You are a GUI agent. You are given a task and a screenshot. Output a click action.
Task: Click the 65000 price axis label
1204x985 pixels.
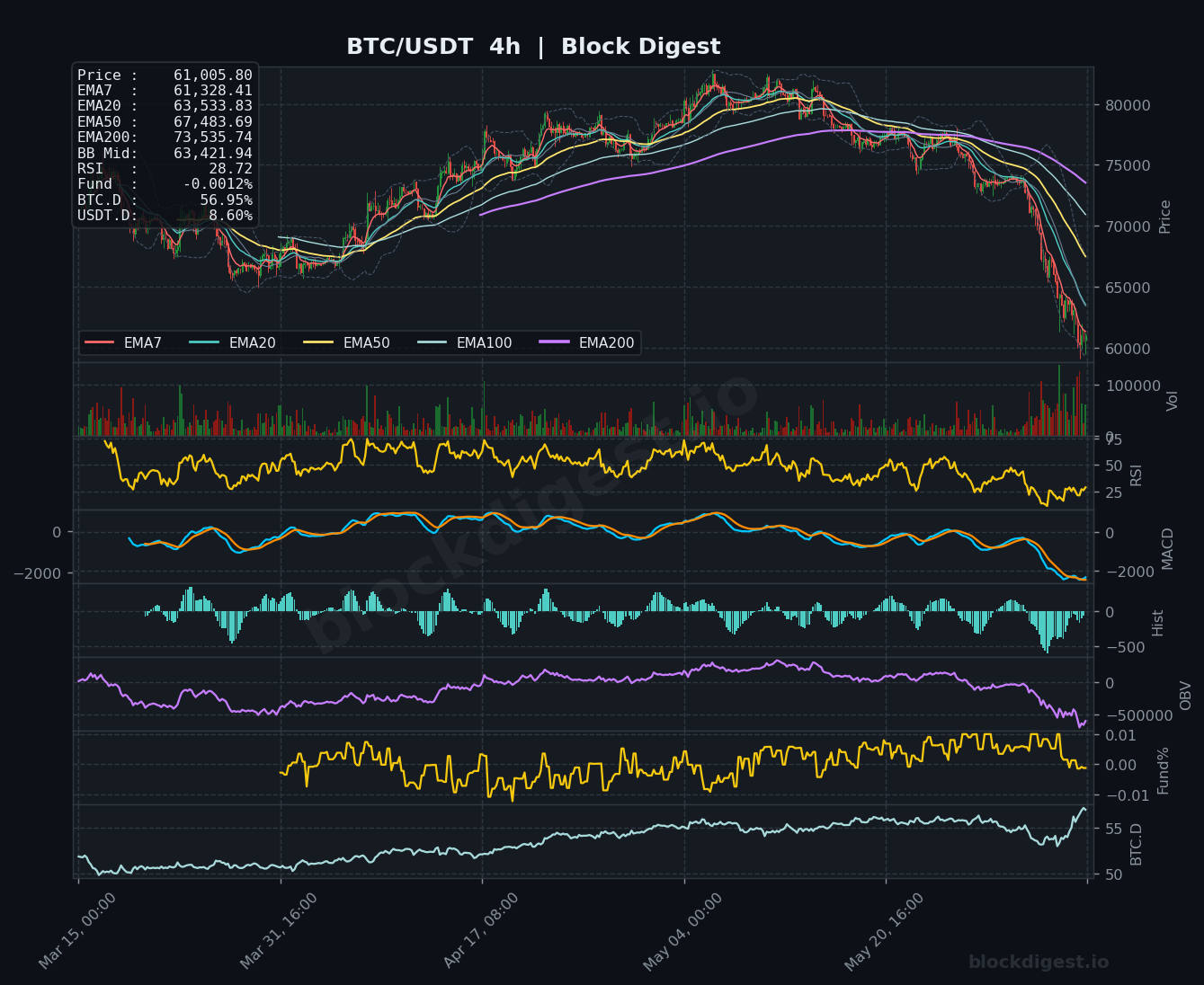click(x=1126, y=288)
